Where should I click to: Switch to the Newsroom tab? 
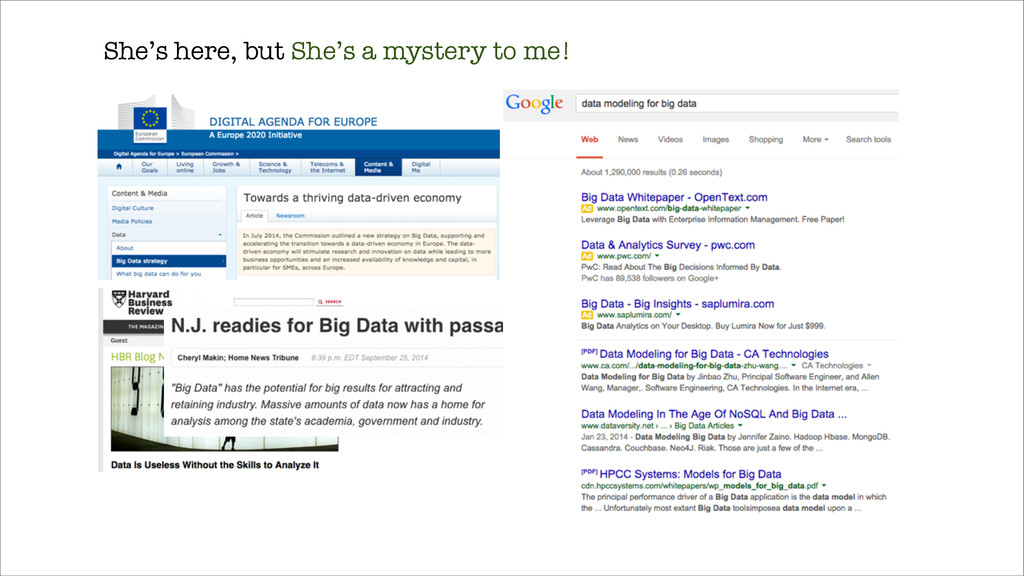point(290,216)
